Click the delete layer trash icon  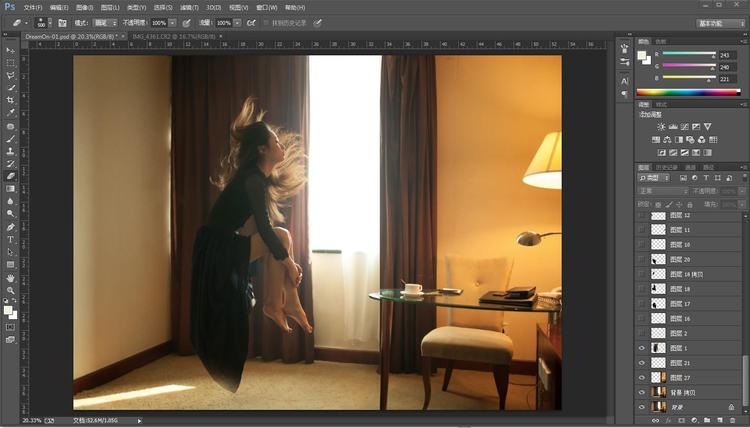tap(731, 421)
